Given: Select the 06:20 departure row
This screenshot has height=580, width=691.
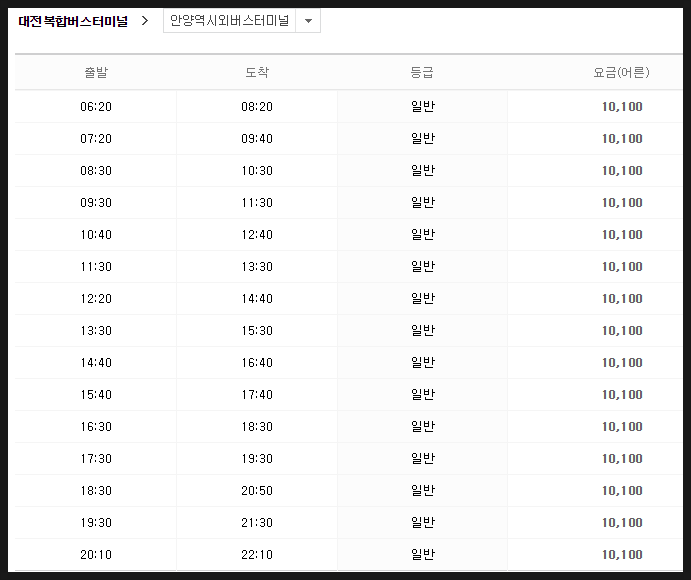Looking at the screenshot, I should point(349,107).
